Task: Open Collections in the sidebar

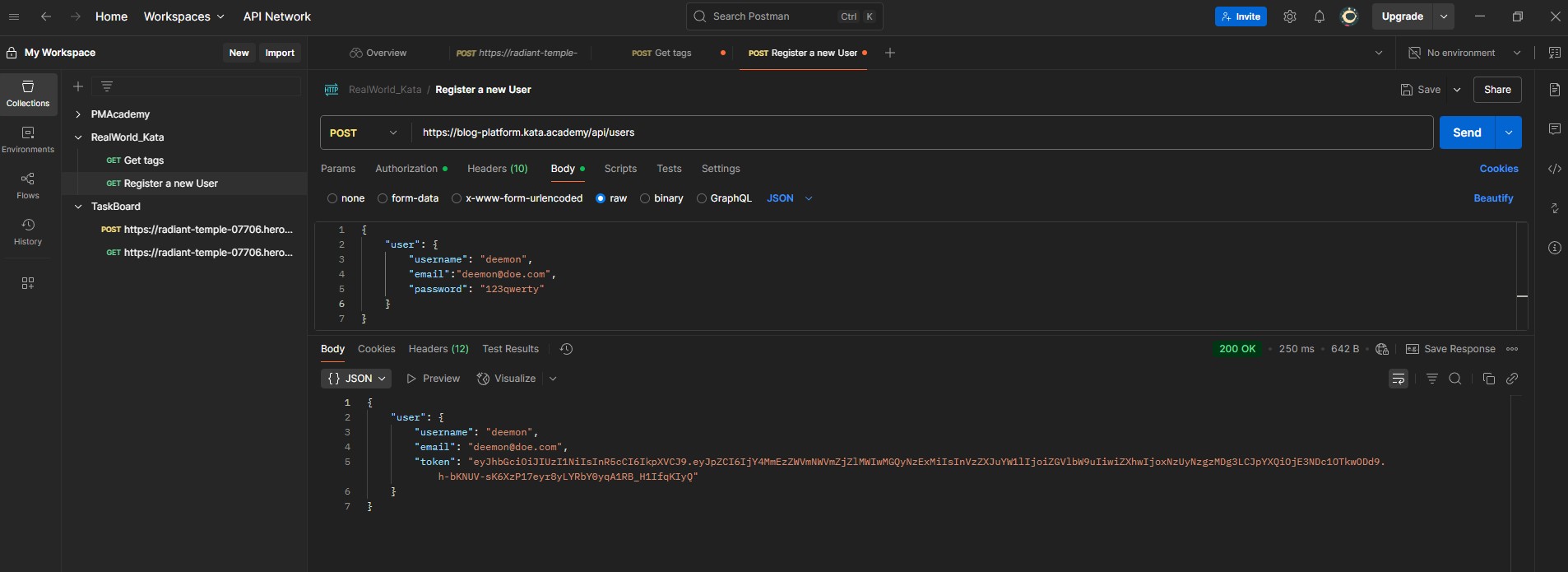Action: pos(28,94)
